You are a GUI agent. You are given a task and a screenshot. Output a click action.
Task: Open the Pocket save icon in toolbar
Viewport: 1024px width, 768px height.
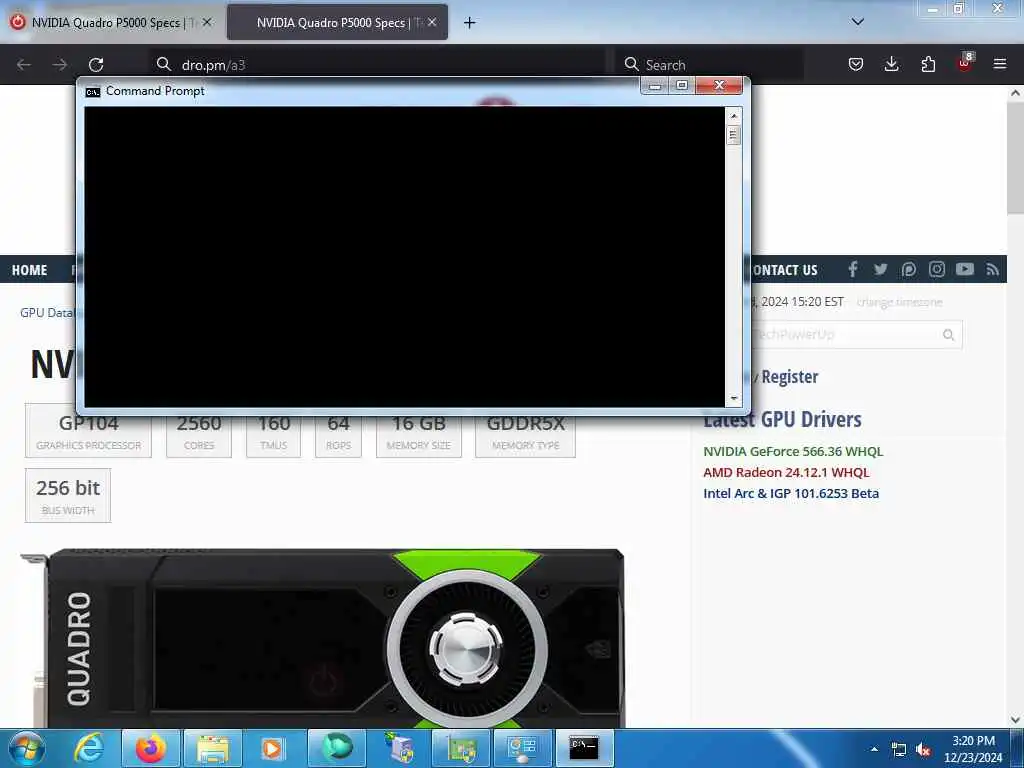point(856,64)
